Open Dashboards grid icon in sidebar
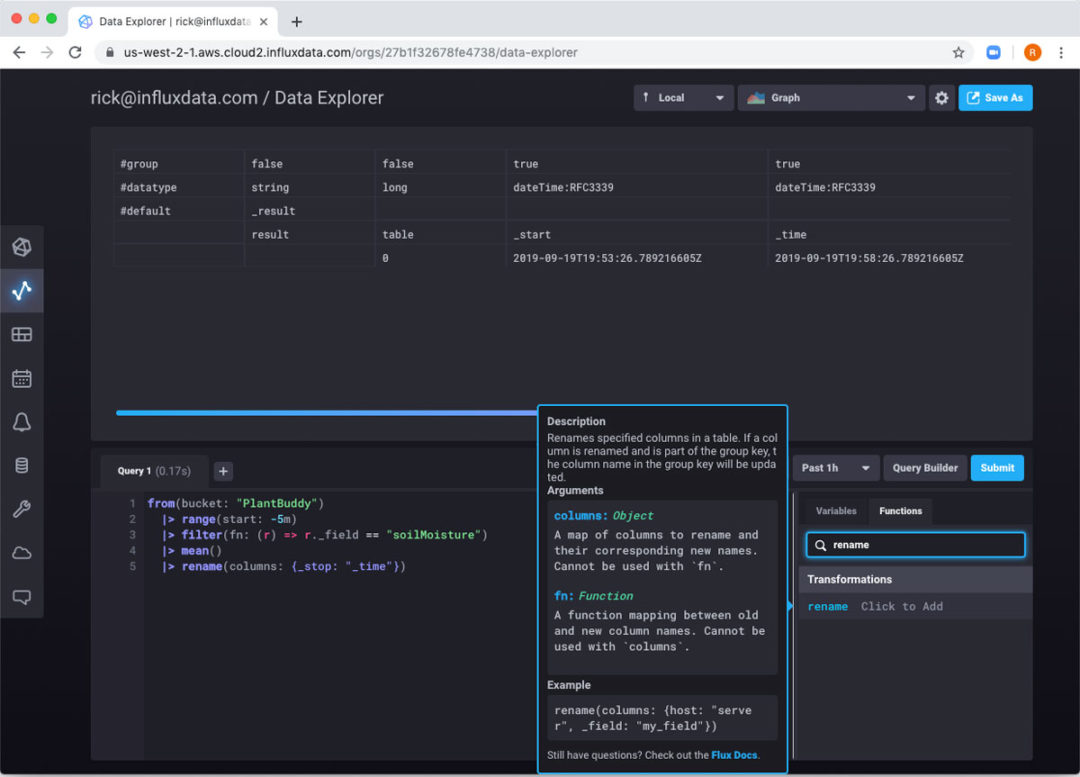 click(22, 334)
